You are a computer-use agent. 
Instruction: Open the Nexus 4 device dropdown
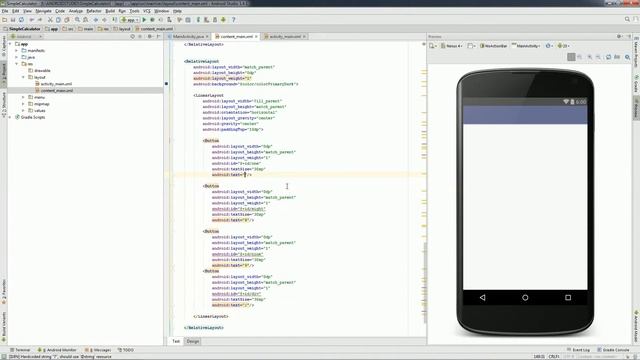tap(451, 46)
